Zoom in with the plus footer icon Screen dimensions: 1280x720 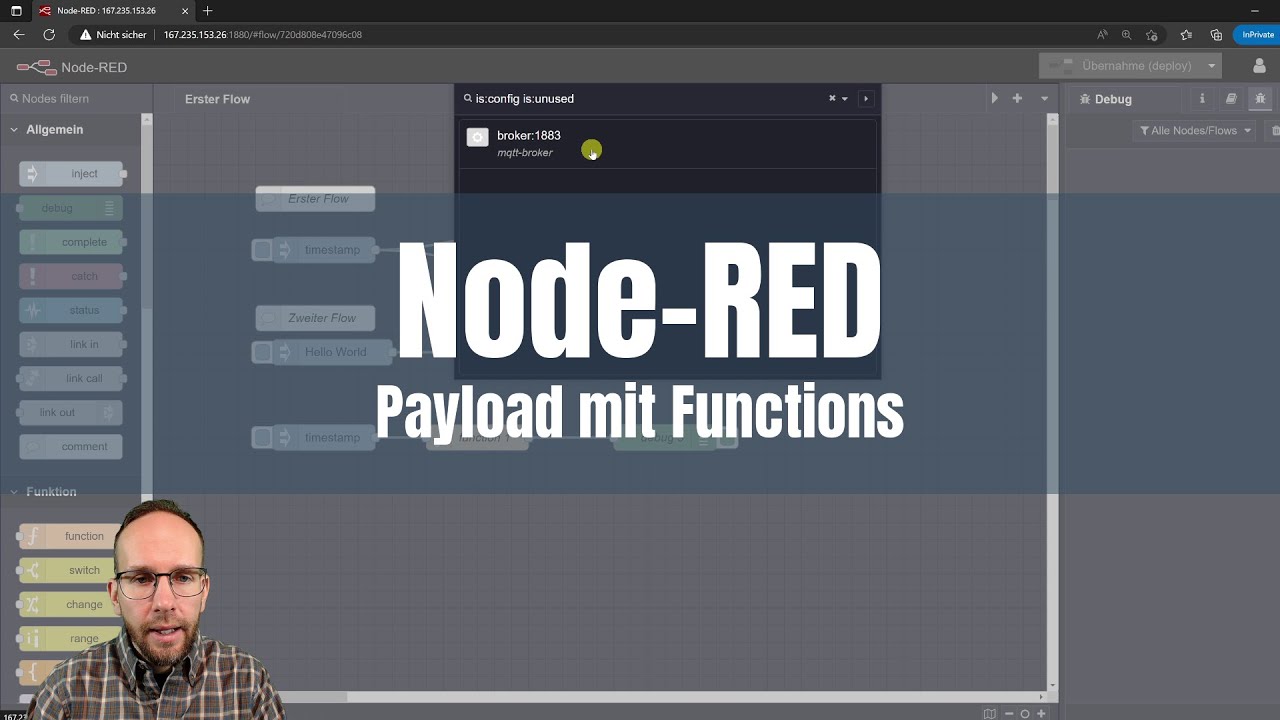[x=1041, y=713]
